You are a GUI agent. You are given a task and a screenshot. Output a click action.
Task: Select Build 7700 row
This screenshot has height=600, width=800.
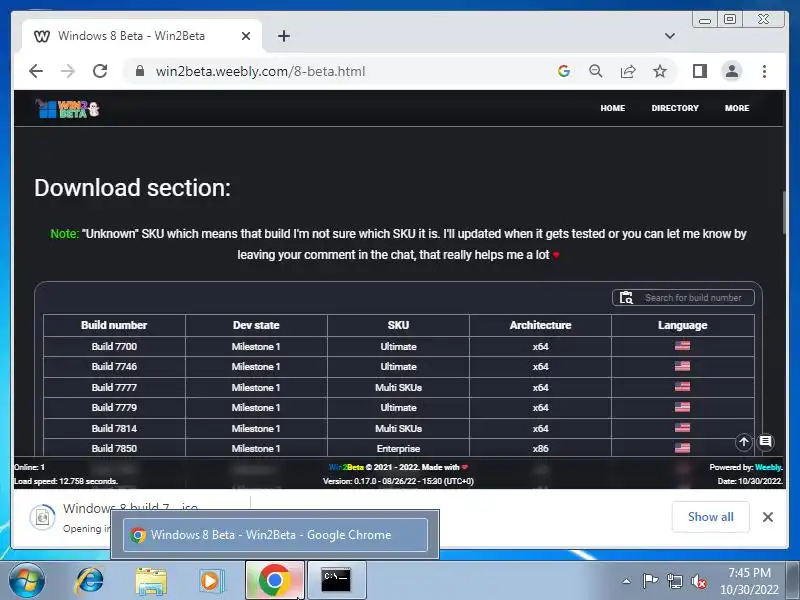coord(398,346)
